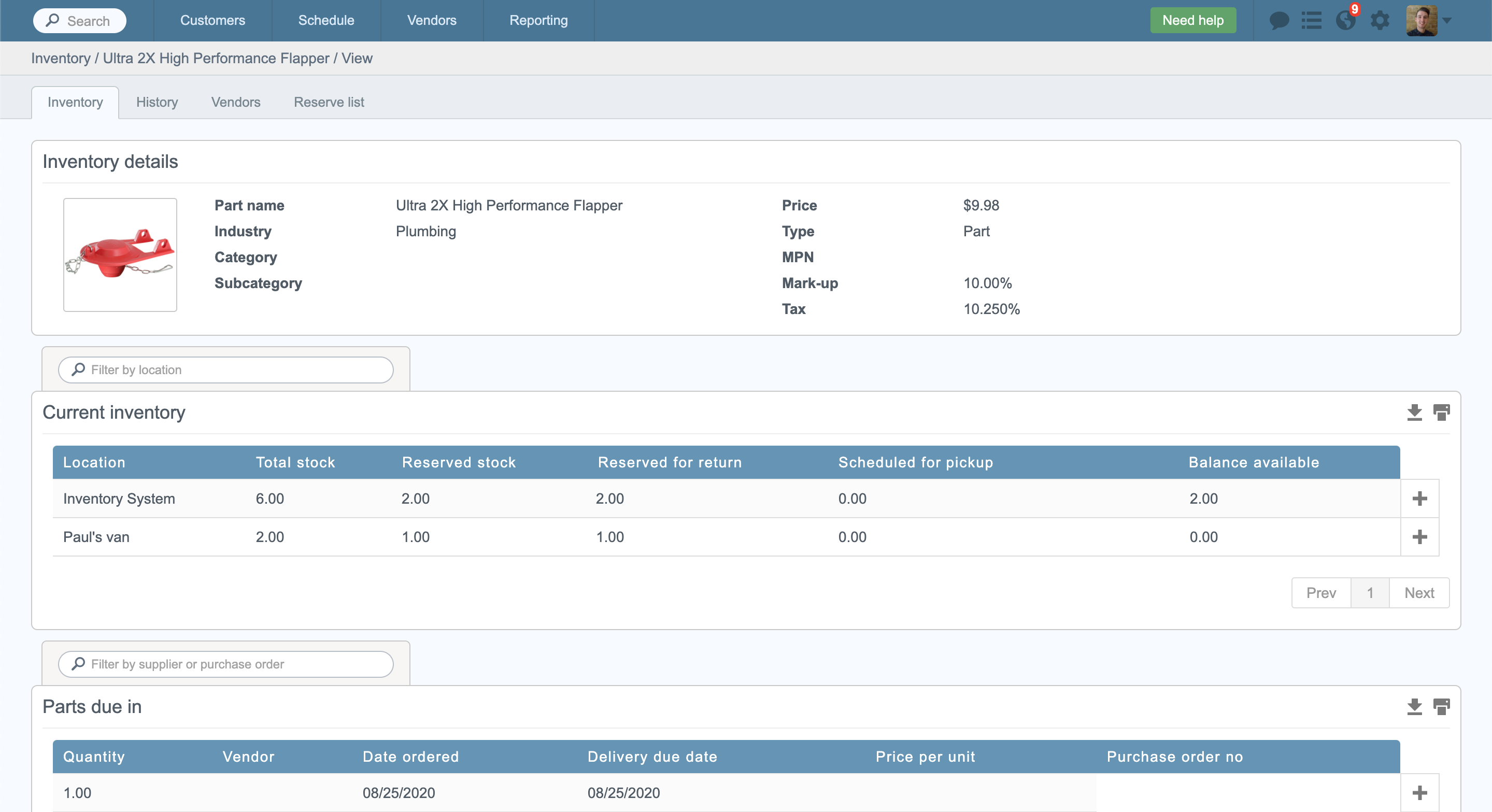
Task: Go to Next page of inventory
Action: click(x=1419, y=592)
